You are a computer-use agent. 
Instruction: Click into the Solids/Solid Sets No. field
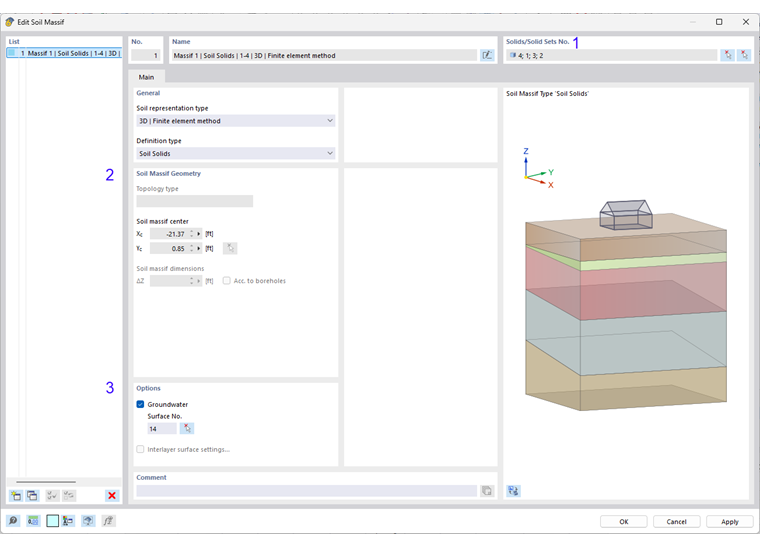pyautogui.click(x=611, y=55)
